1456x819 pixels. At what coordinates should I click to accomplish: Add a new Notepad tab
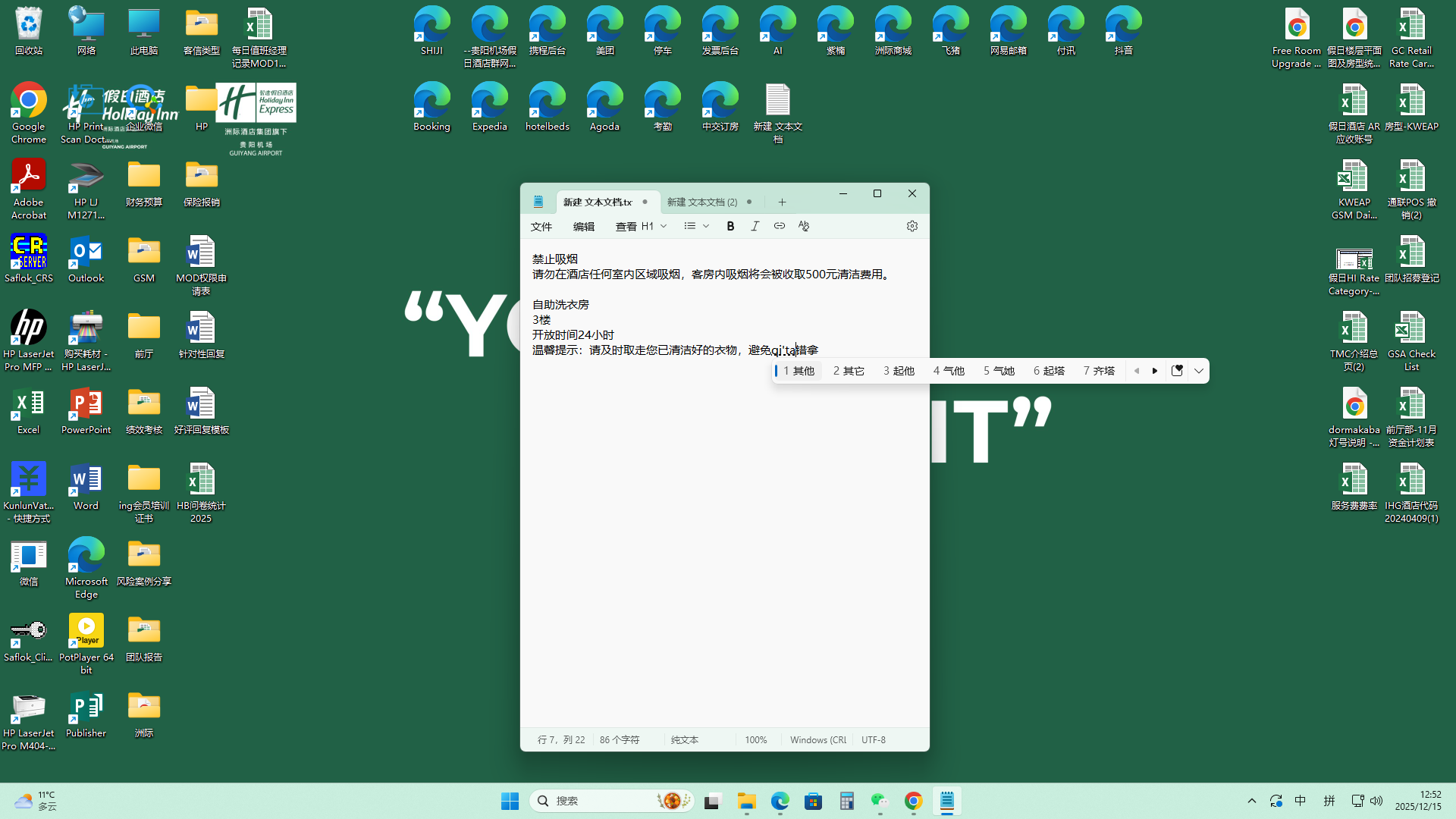782,202
